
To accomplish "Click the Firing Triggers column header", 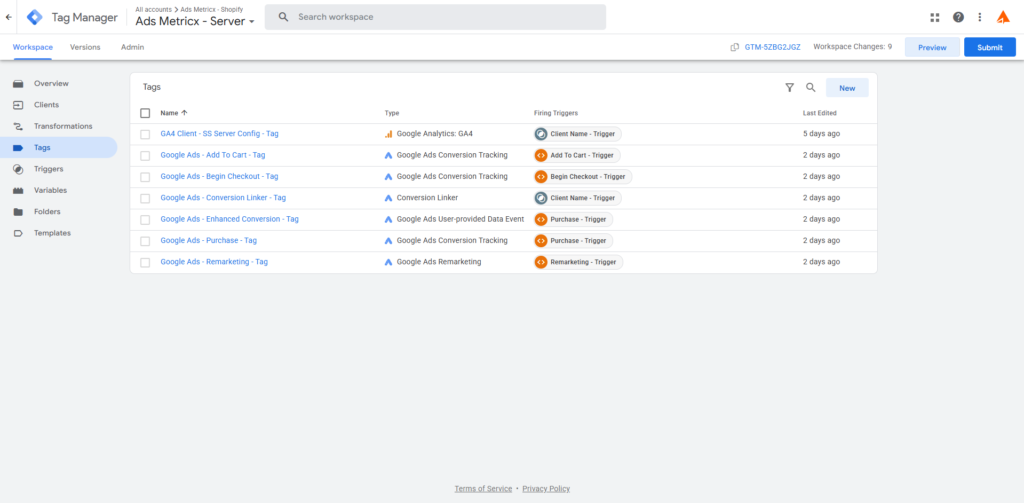I will (x=556, y=113).
